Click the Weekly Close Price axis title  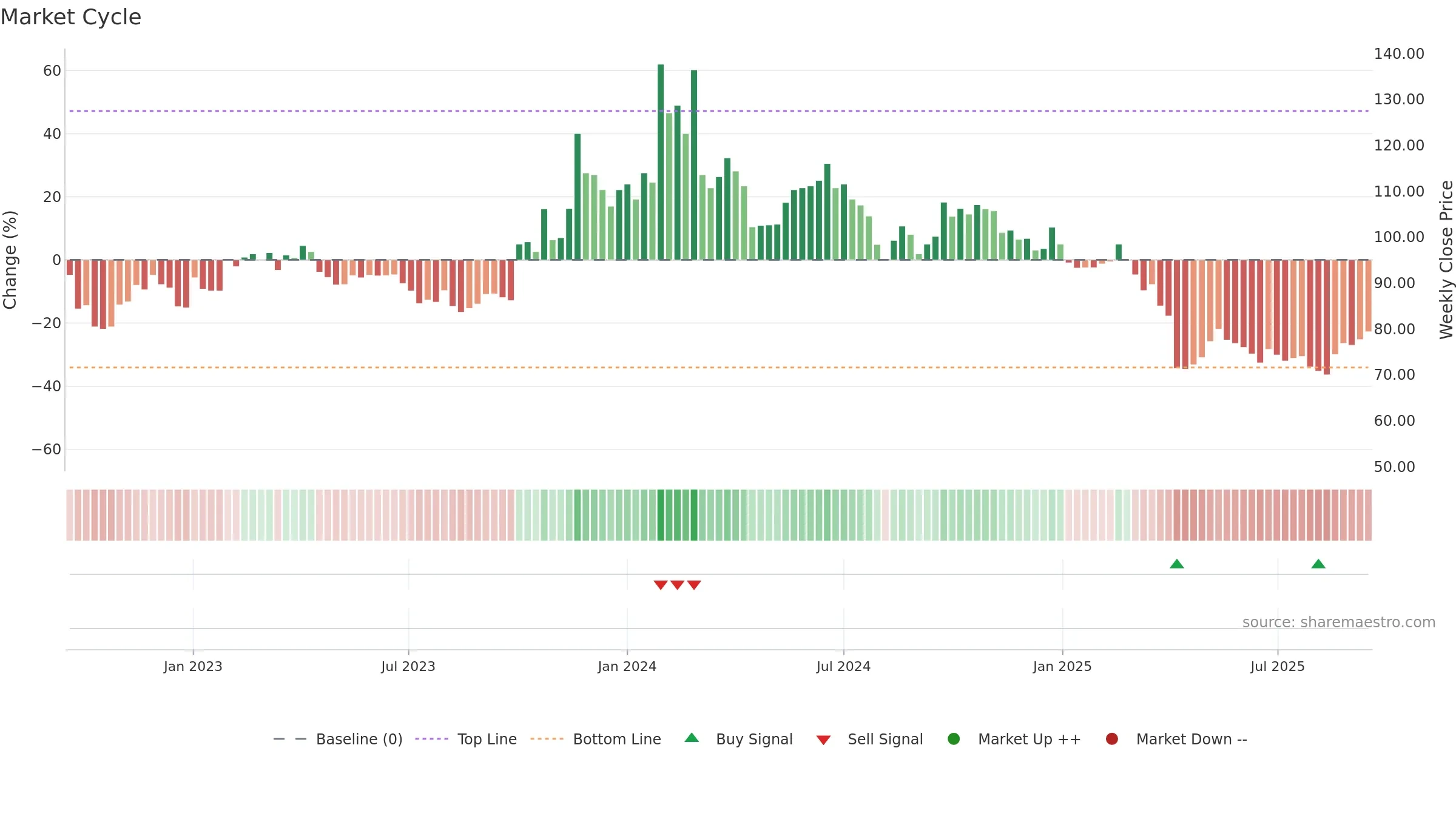click(x=1446, y=260)
